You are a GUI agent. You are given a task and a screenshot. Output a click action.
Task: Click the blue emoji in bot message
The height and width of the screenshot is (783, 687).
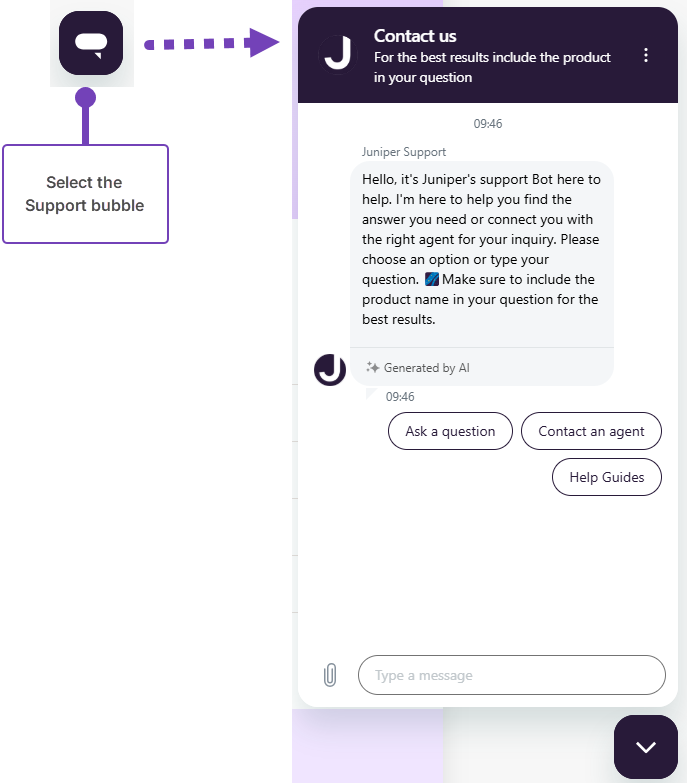432,279
